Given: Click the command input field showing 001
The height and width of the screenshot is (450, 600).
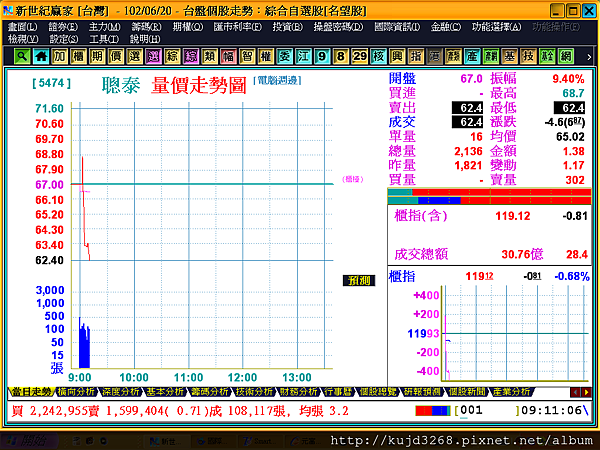Looking at the screenshot, I should (x=487, y=411).
